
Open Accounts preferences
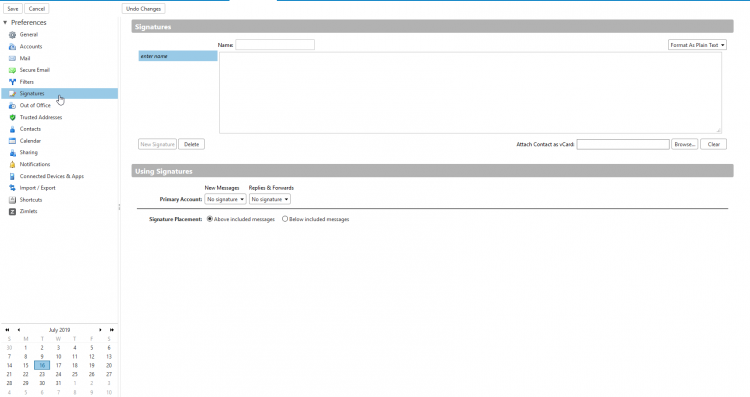pos(31,46)
